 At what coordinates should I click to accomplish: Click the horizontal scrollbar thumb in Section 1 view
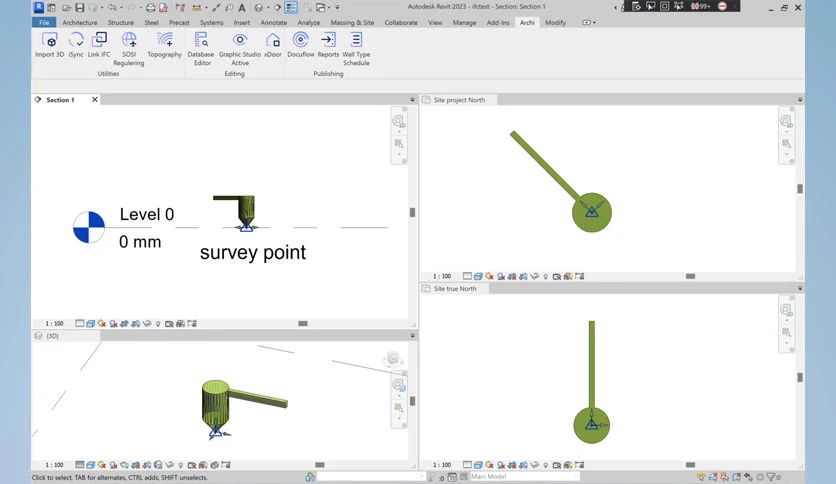click(x=303, y=324)
